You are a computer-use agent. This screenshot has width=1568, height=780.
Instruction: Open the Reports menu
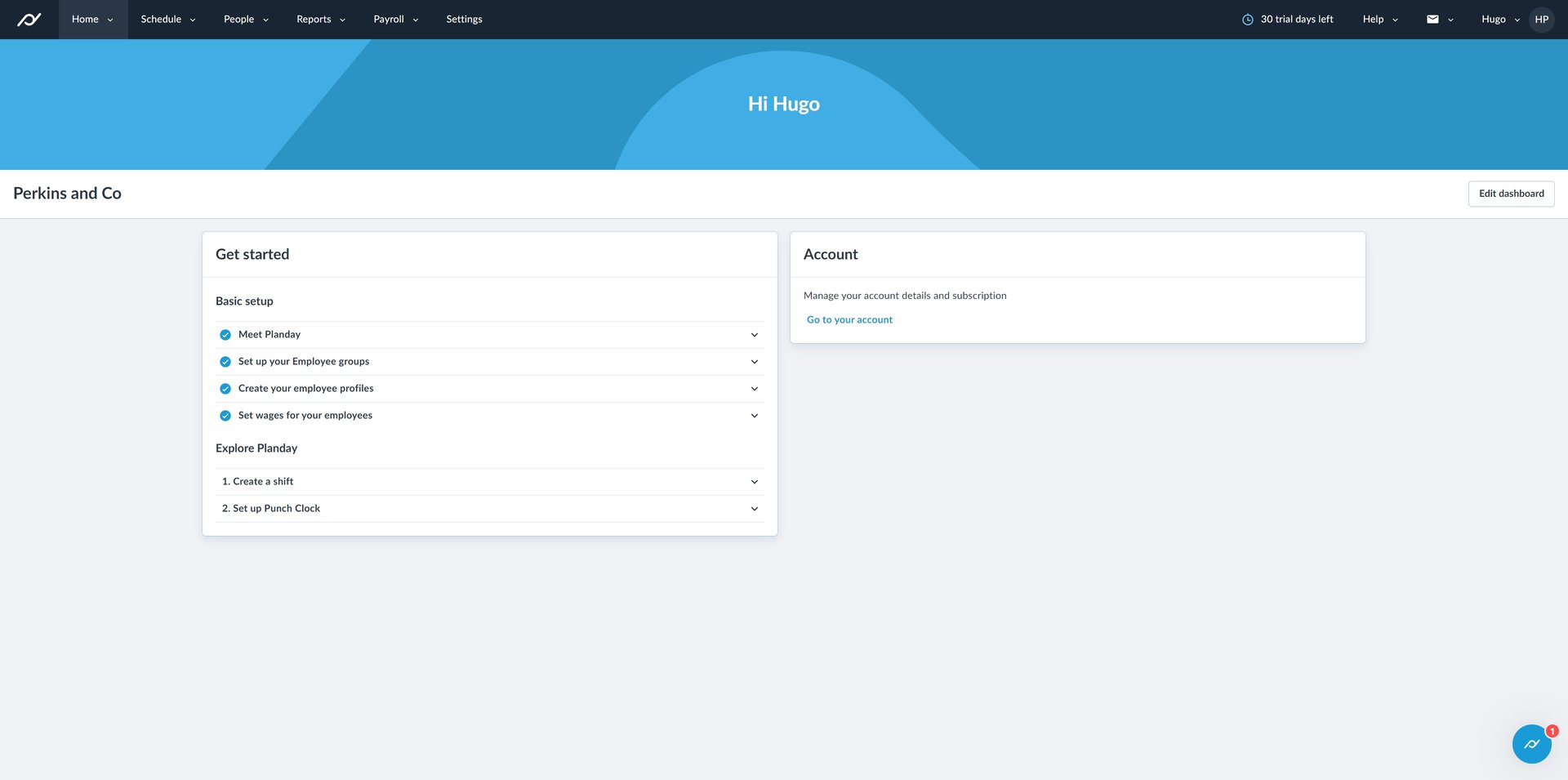point(321,20)
